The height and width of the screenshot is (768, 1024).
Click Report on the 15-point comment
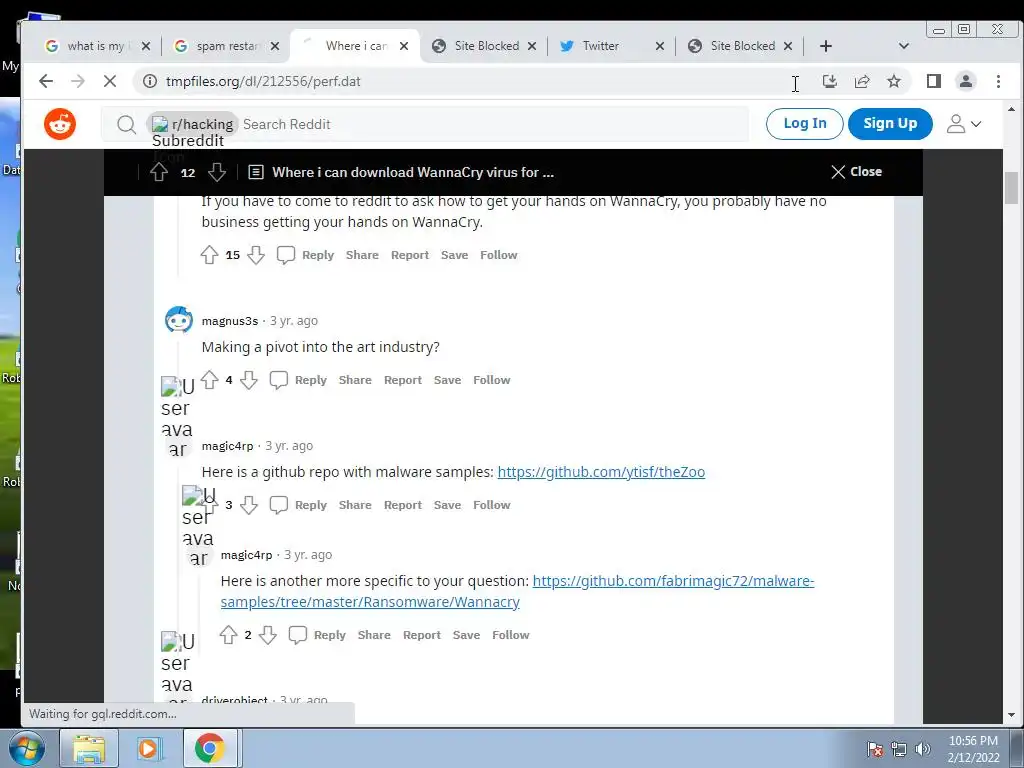pos(409,255)
